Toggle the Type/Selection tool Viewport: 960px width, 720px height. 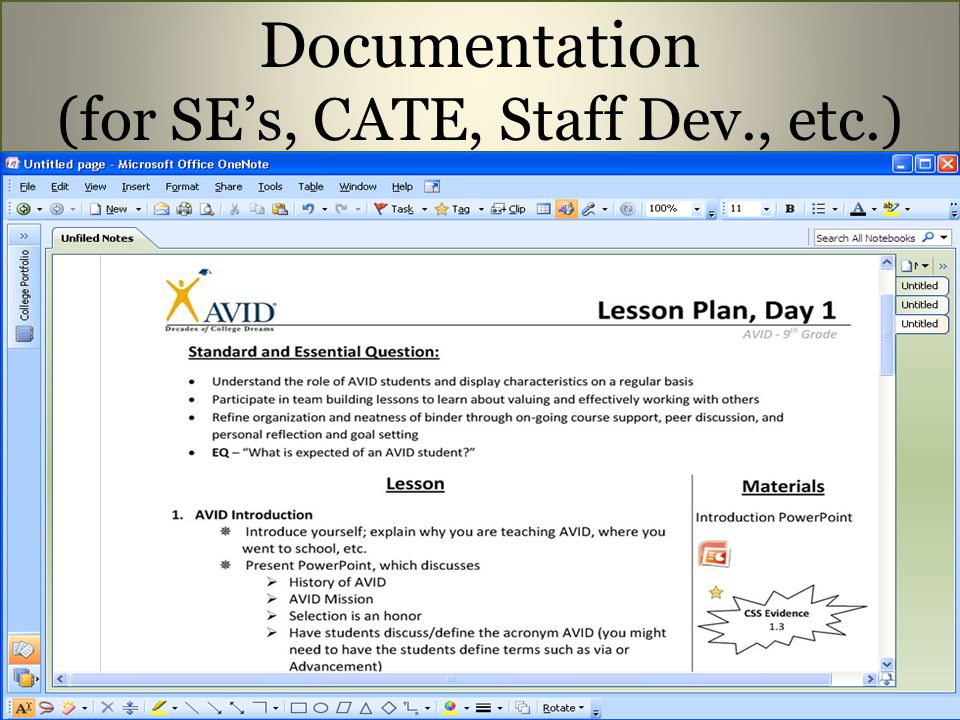(x=23, y=708)
